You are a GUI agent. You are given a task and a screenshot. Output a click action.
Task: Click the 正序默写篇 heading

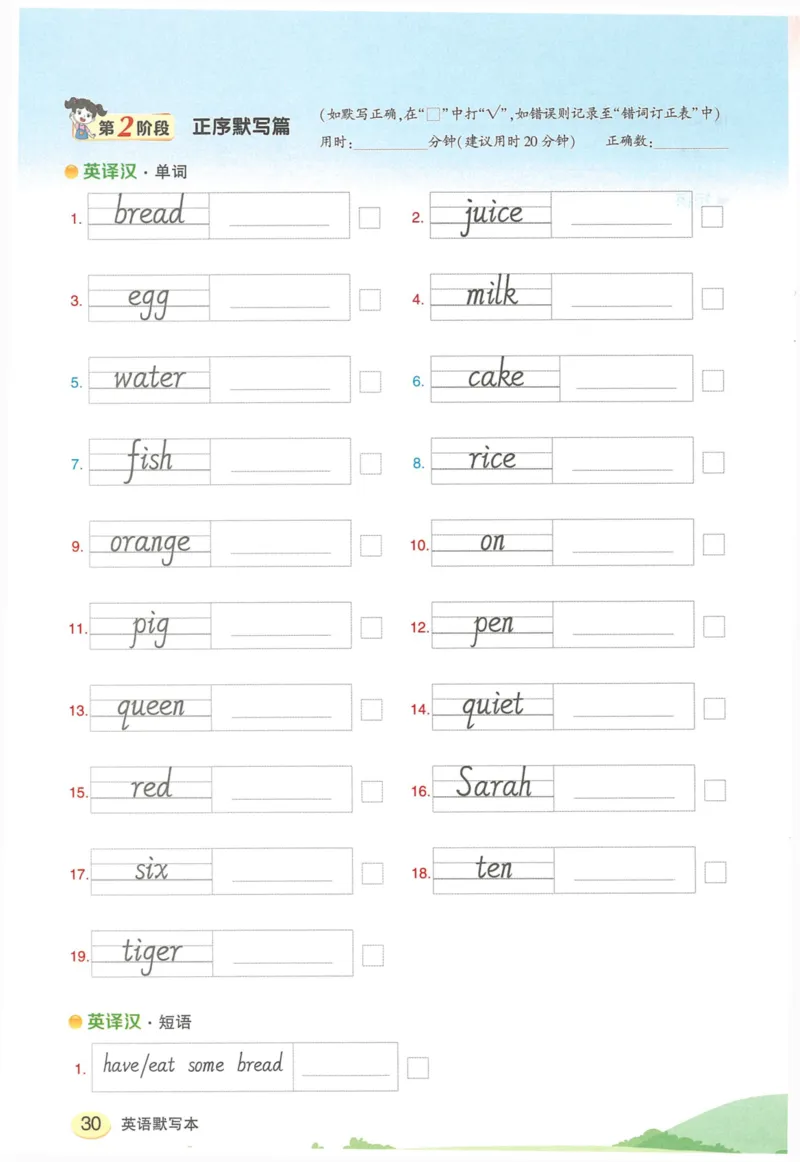241,127
